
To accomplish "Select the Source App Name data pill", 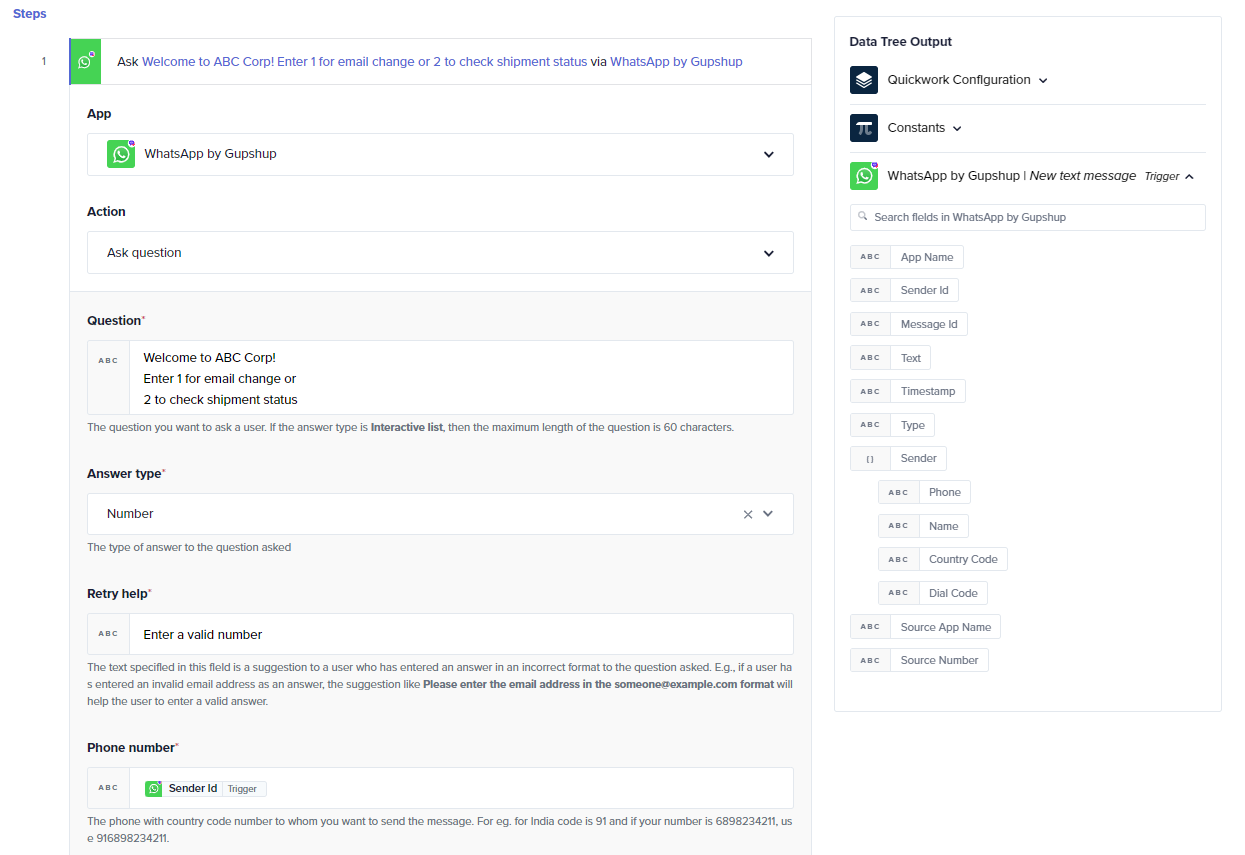I will click(x=925, y=627).
